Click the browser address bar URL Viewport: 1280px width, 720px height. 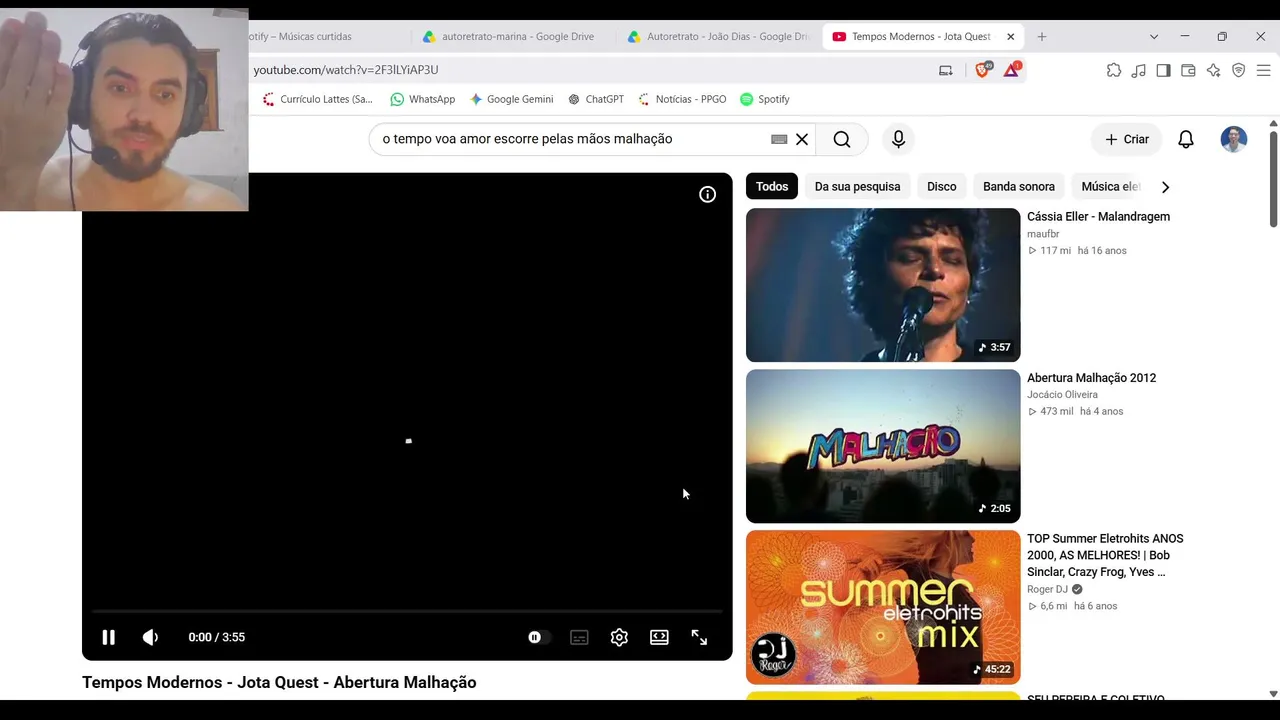346,70
